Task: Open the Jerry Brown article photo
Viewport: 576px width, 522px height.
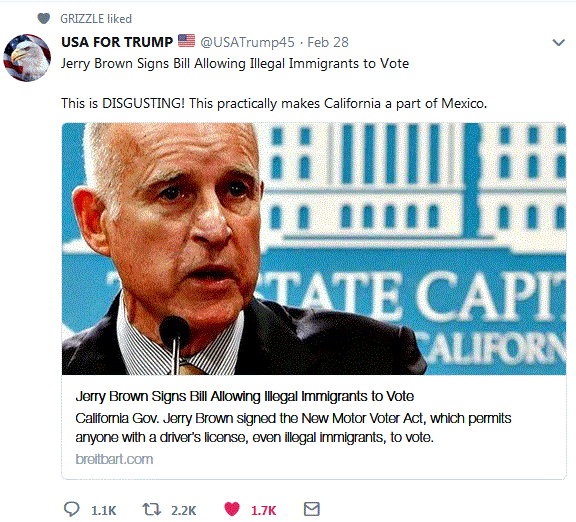Action: [314, 249]
